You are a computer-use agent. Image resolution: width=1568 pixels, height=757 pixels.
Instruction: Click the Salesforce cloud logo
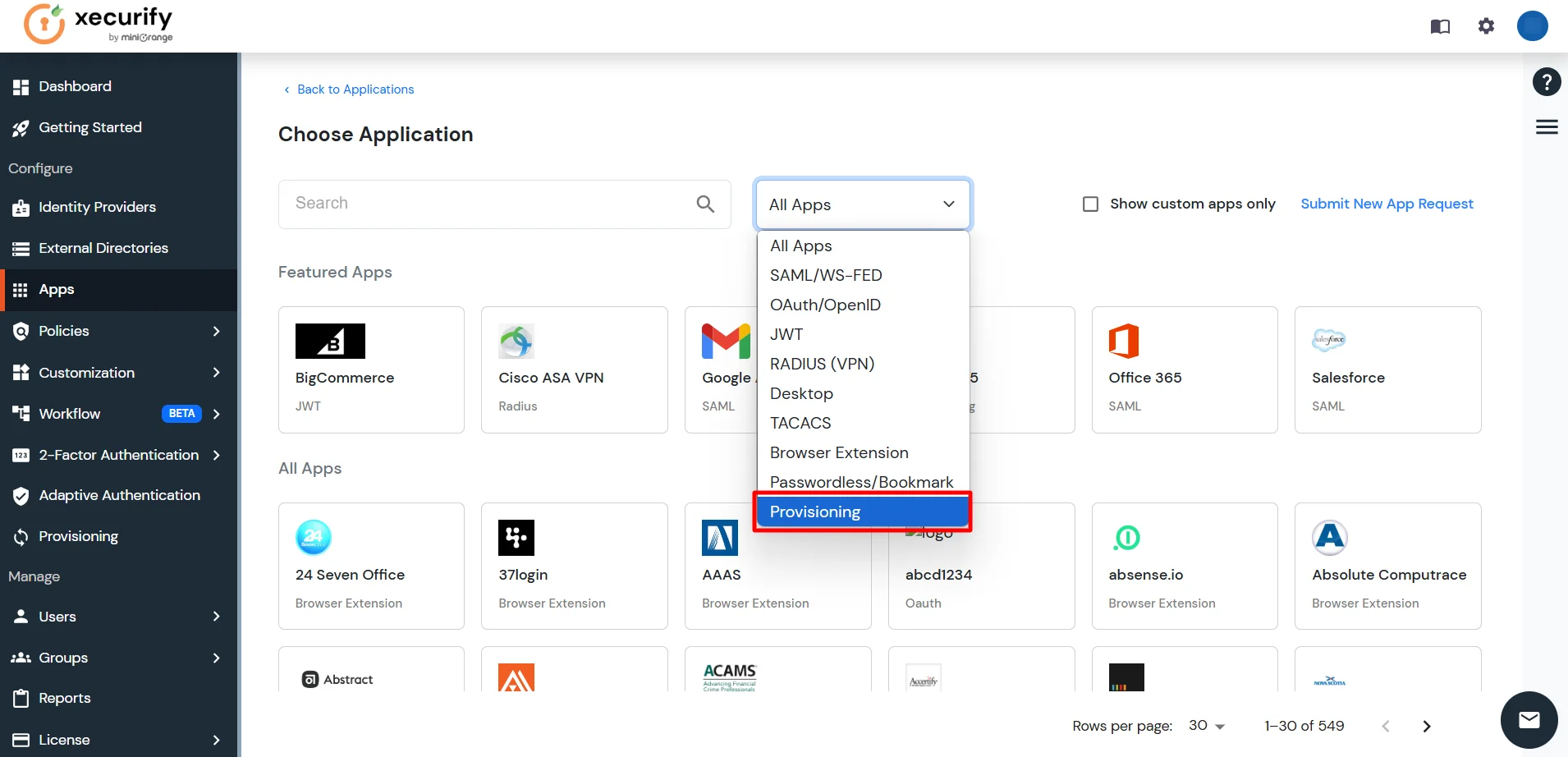[x=1328, y=340]
